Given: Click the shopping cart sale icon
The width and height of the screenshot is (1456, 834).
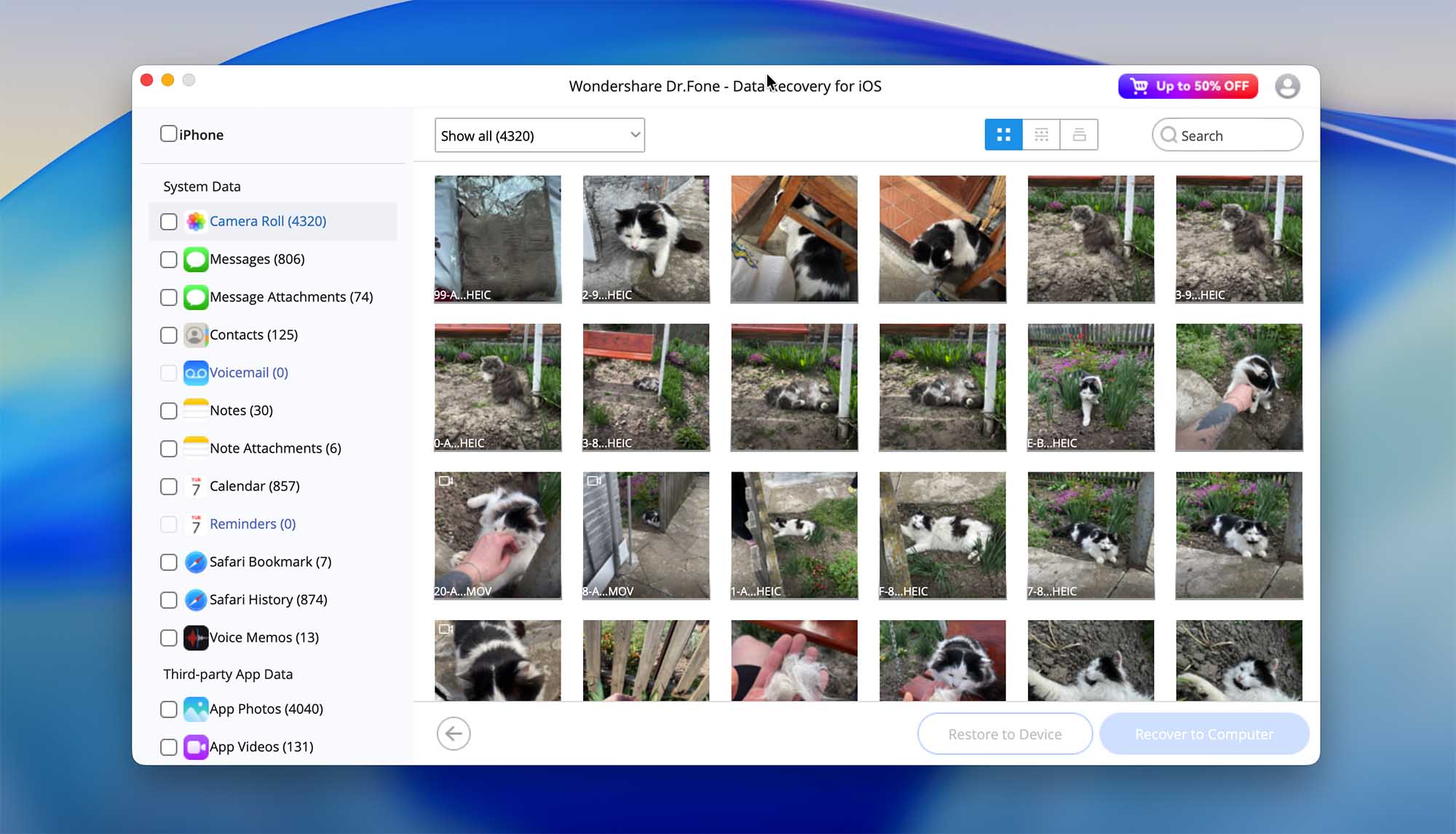Looking at the screenshot, I should click(x=1139, y=86).
